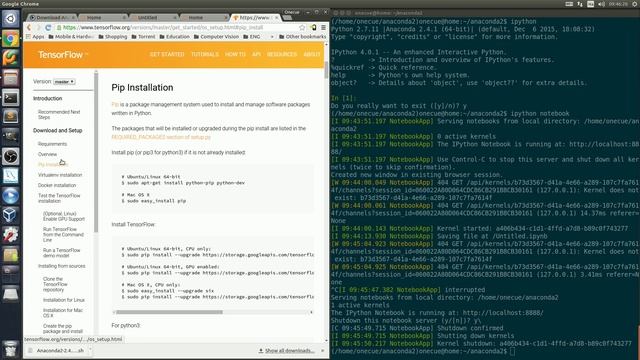Show hidden bookmarks via overflow chevron
640x360 pixels.
272,37
